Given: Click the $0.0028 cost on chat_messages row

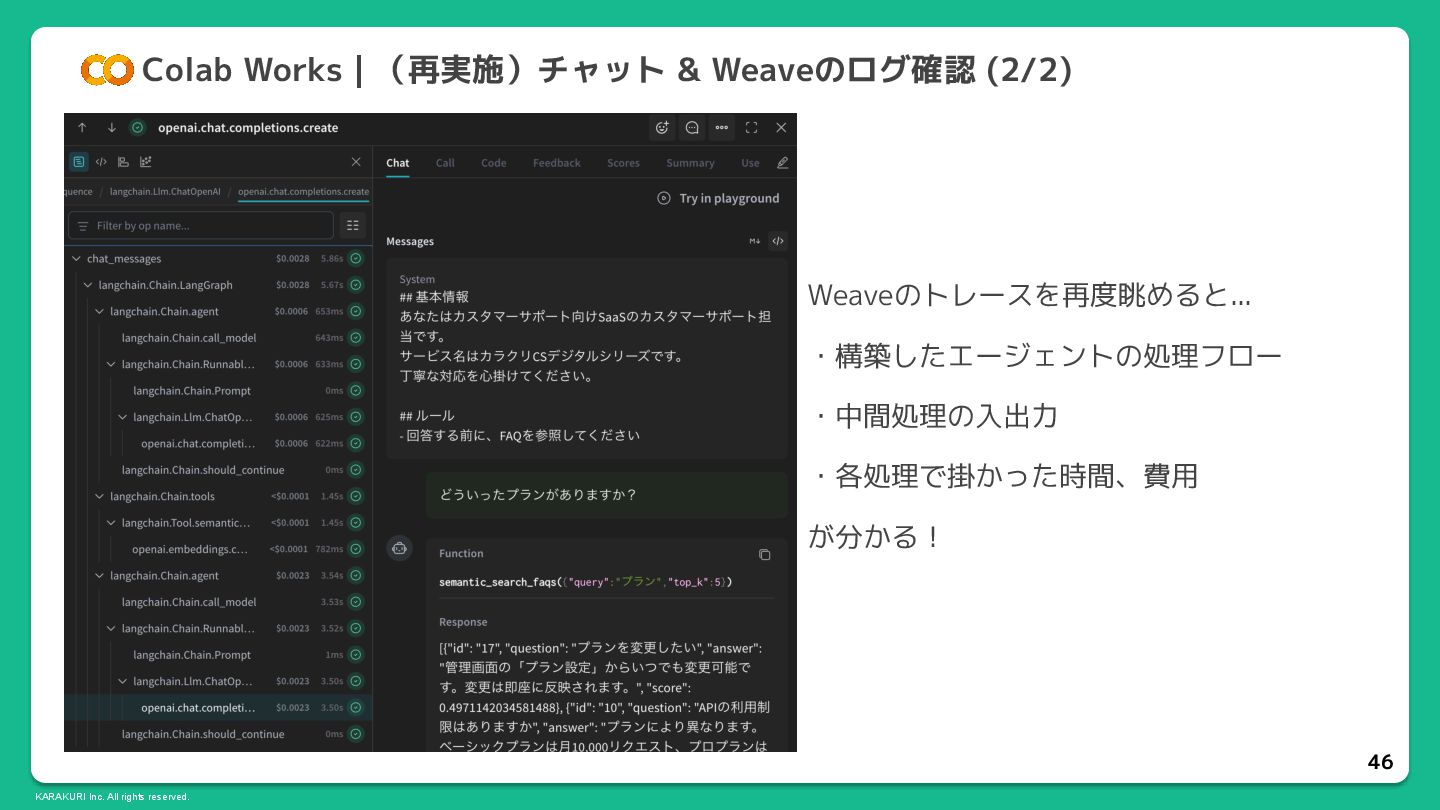Looking at the screenshot, I should coord(293,259).
